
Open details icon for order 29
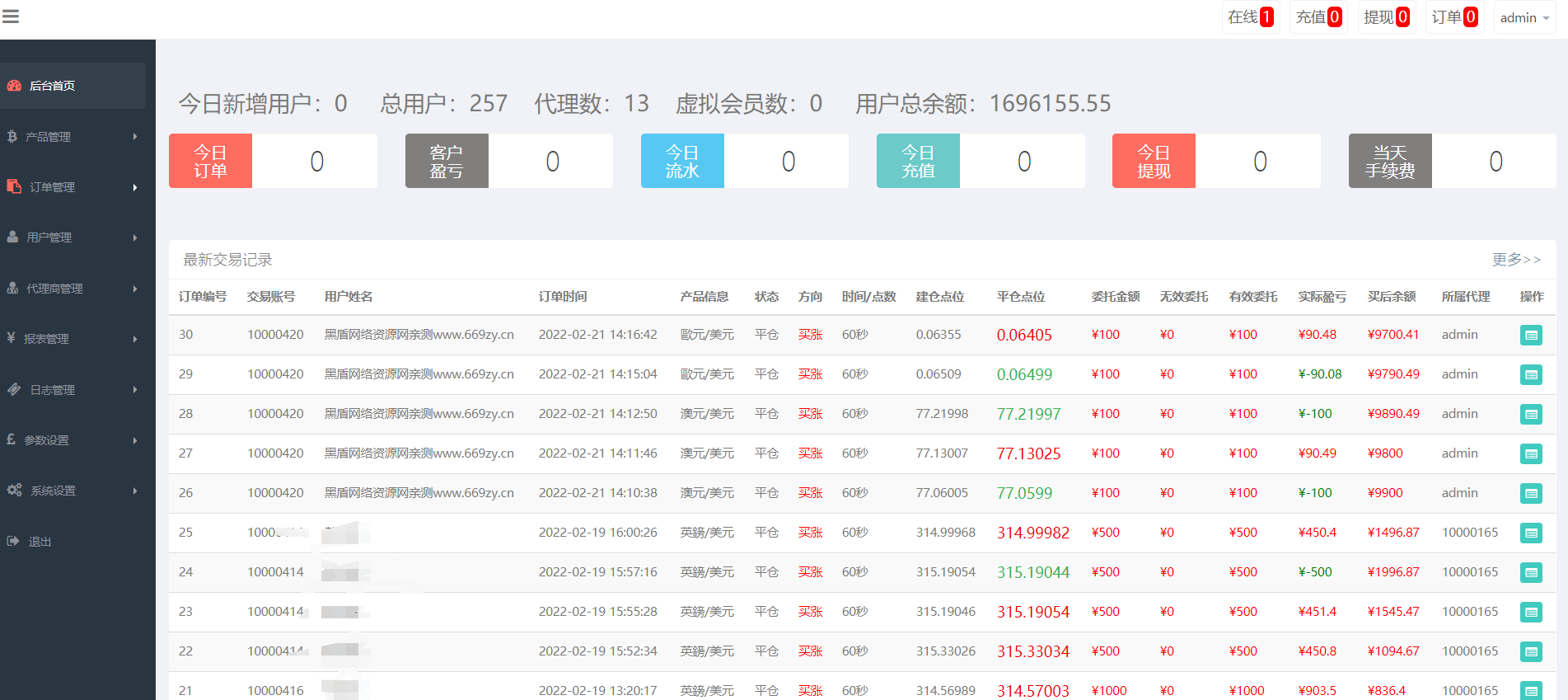pos(1531,374)
